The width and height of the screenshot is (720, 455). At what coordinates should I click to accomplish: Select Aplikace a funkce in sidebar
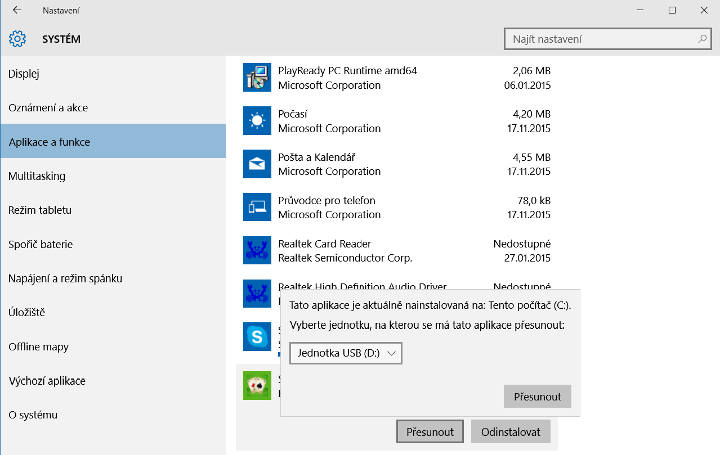[x=113, y=142]
